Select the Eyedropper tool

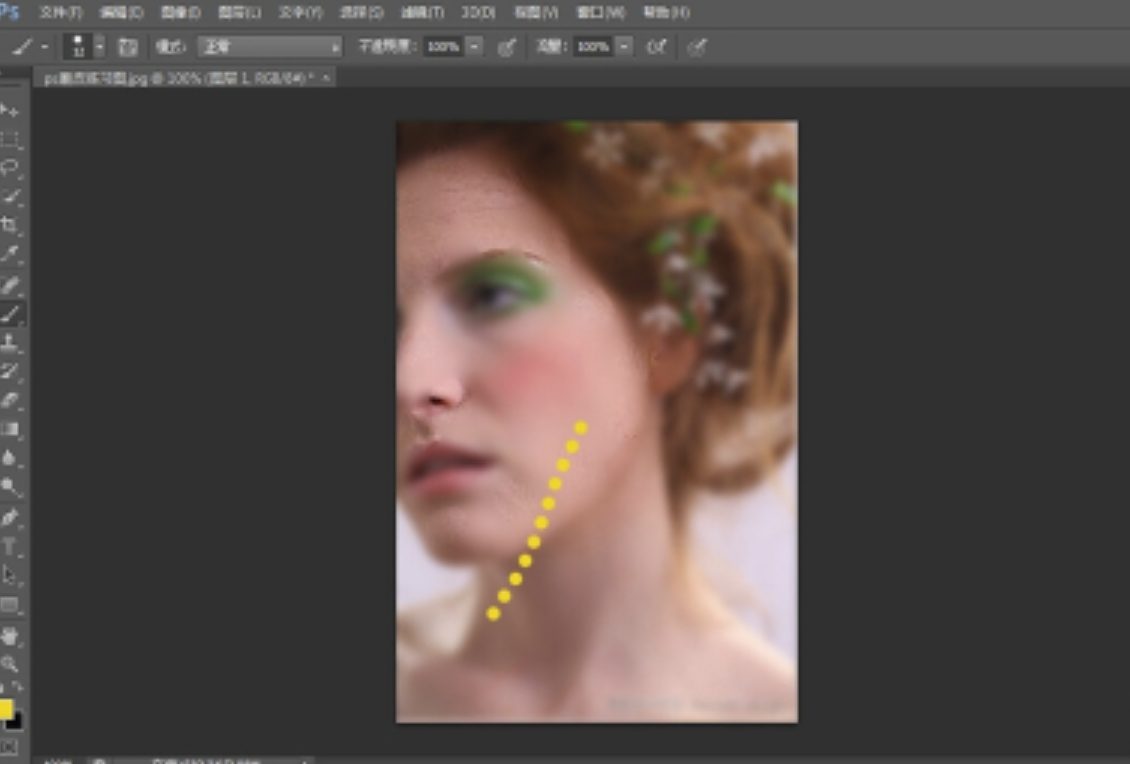coord(10,254)
